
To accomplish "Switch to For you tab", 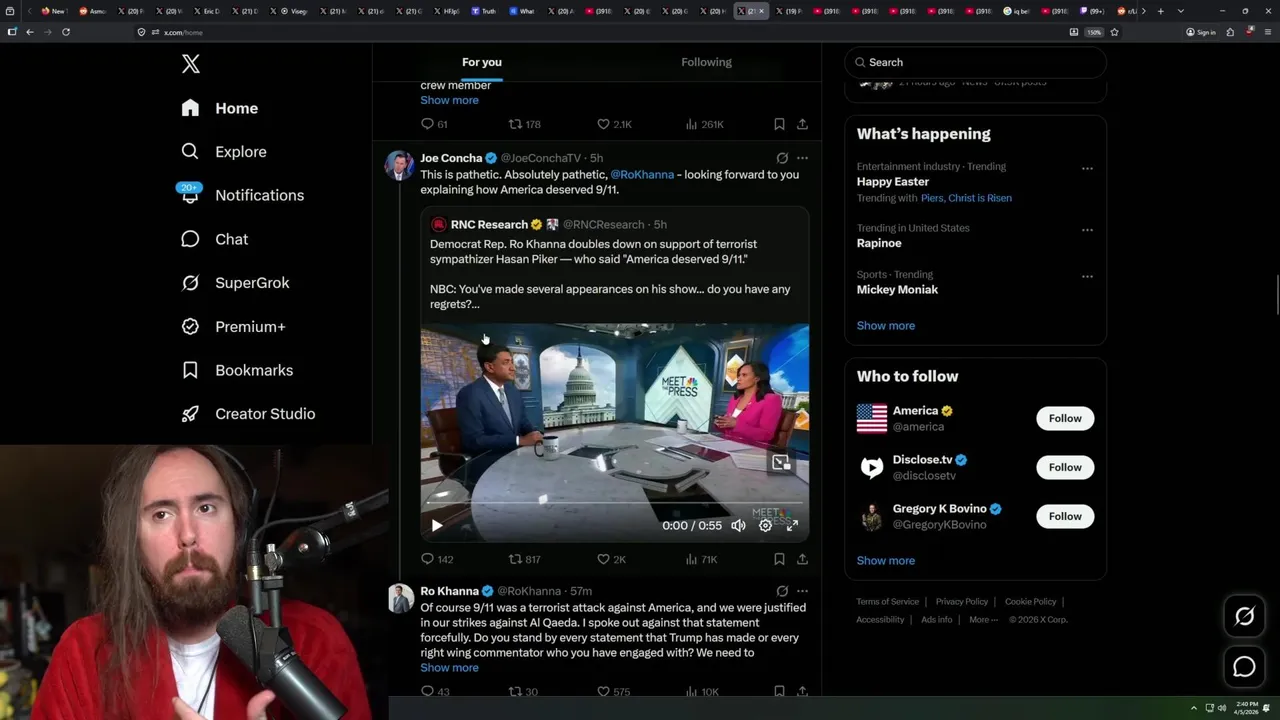I will (x=482, y=62).
